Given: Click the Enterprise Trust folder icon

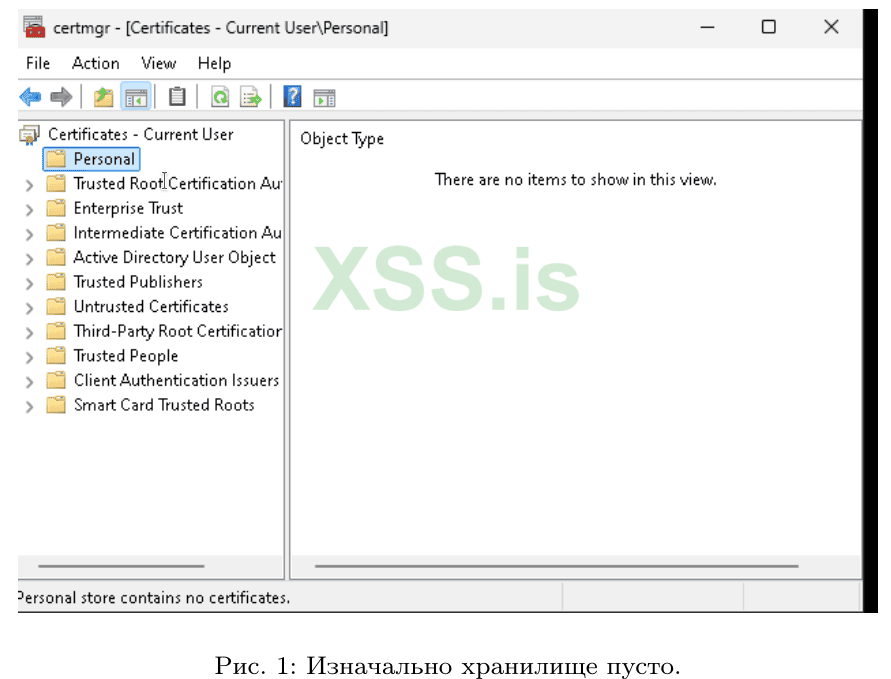Looking at the screenshot, I should click(56, 208).
